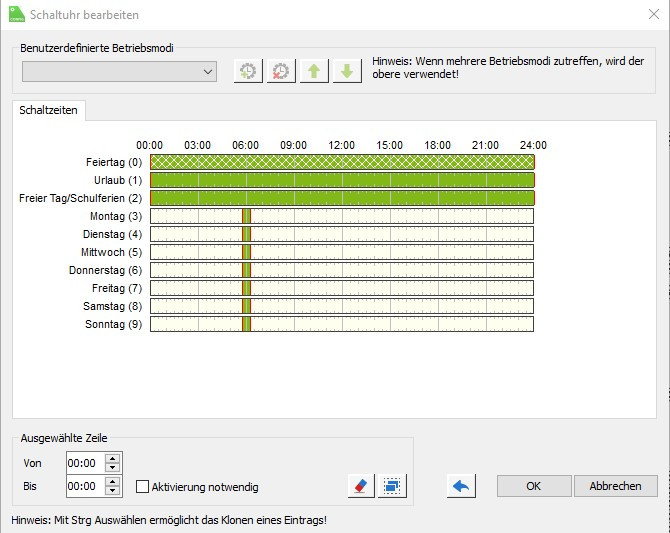The width and height of the screenshot is (670, 533).
Task: Click the Mittwoch (5) row label
Action: pyautogui.click(x=112, y=252)
